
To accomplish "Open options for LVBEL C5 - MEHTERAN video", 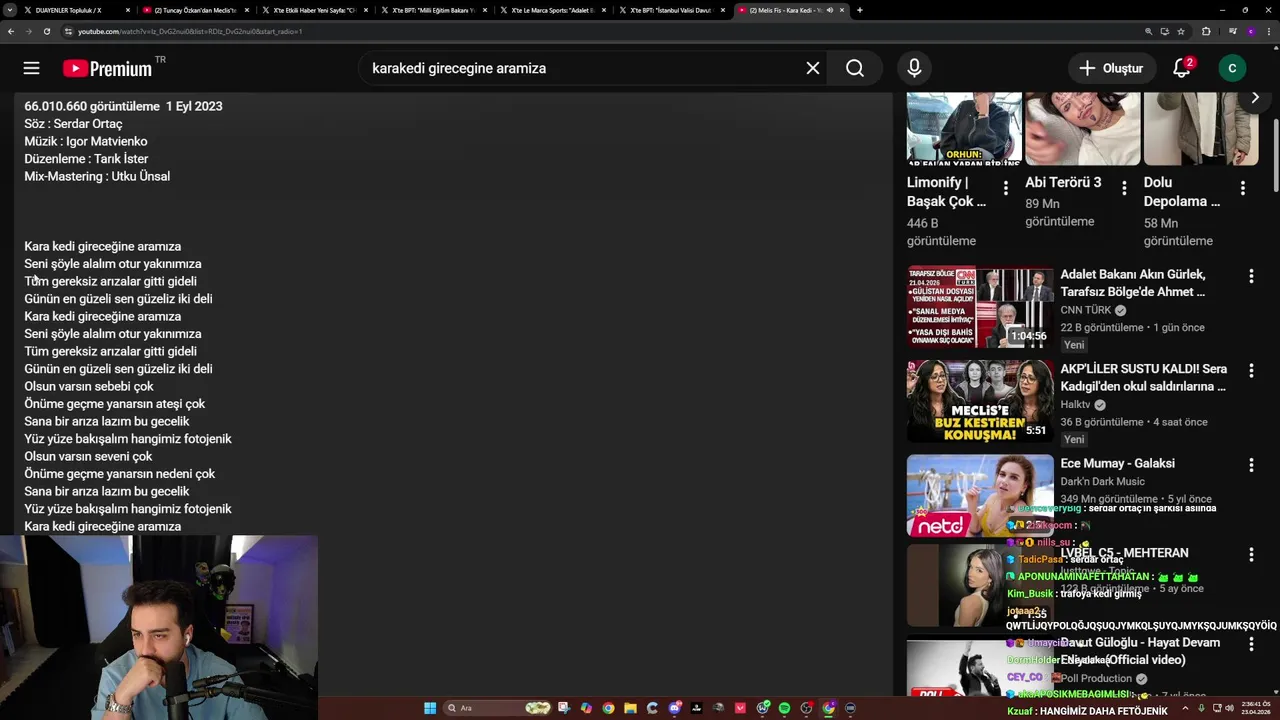I will pos(1250,554).
